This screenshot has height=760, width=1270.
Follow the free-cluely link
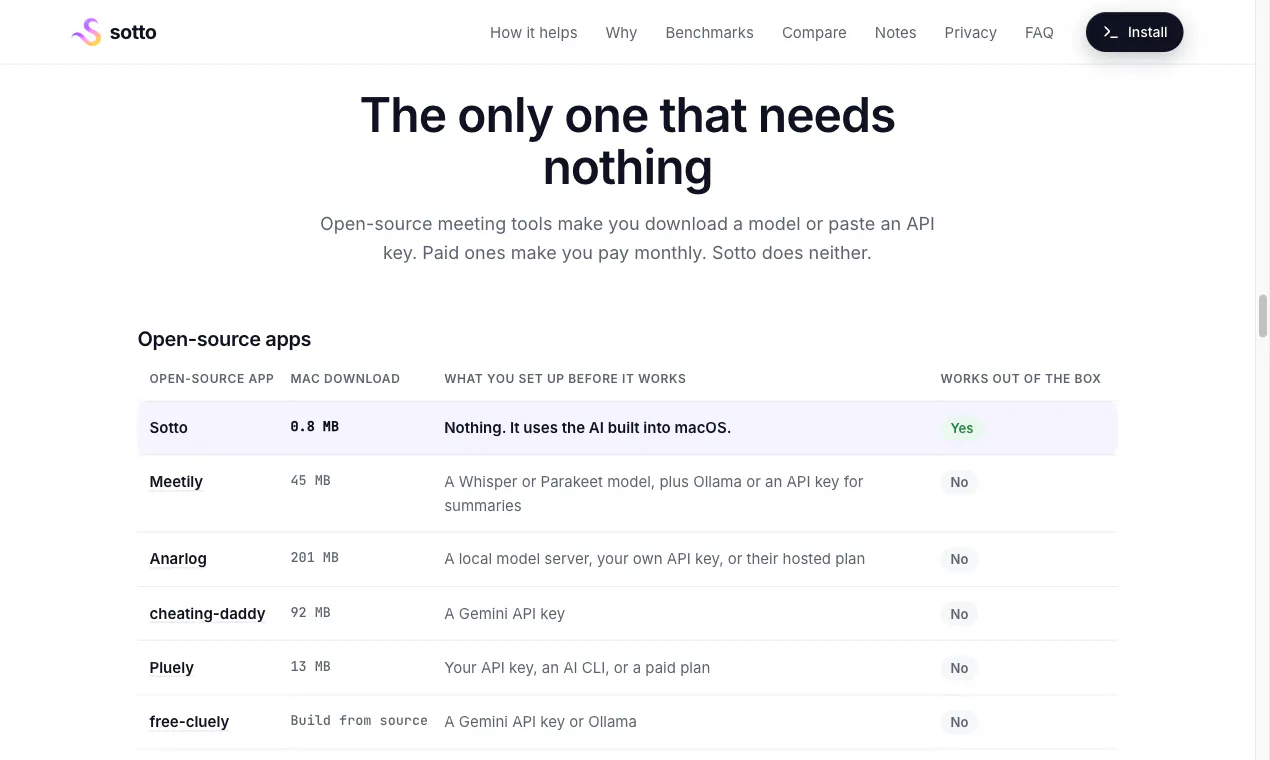pos(189,722)
